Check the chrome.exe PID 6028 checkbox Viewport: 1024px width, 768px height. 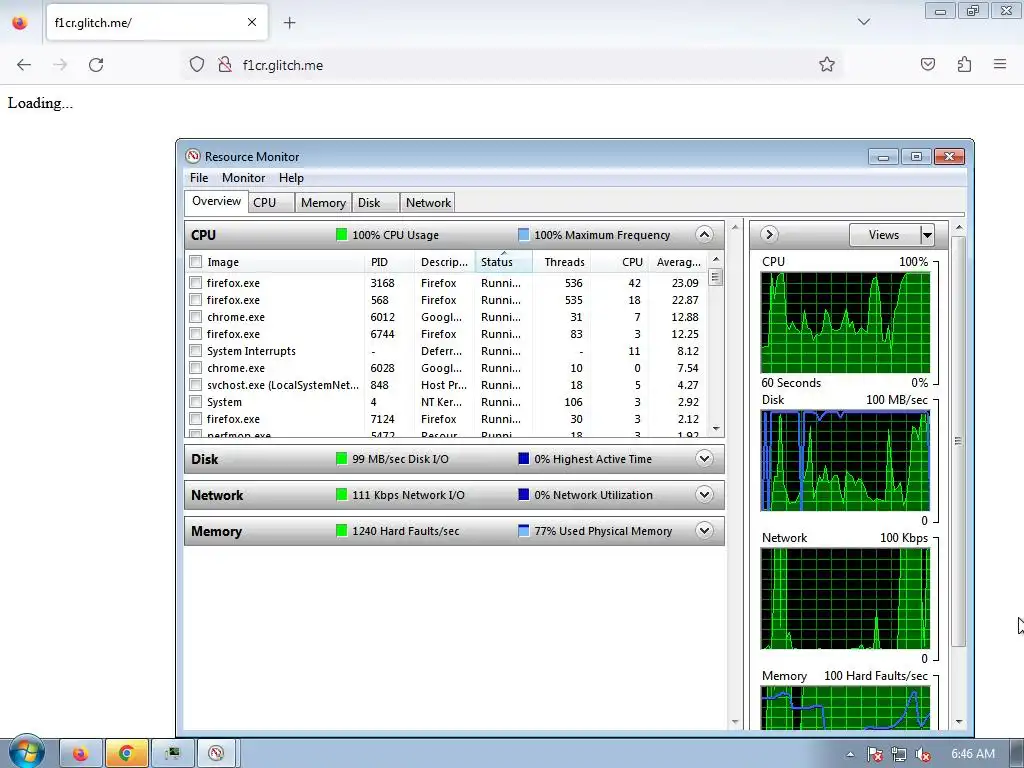click(195, 368)
